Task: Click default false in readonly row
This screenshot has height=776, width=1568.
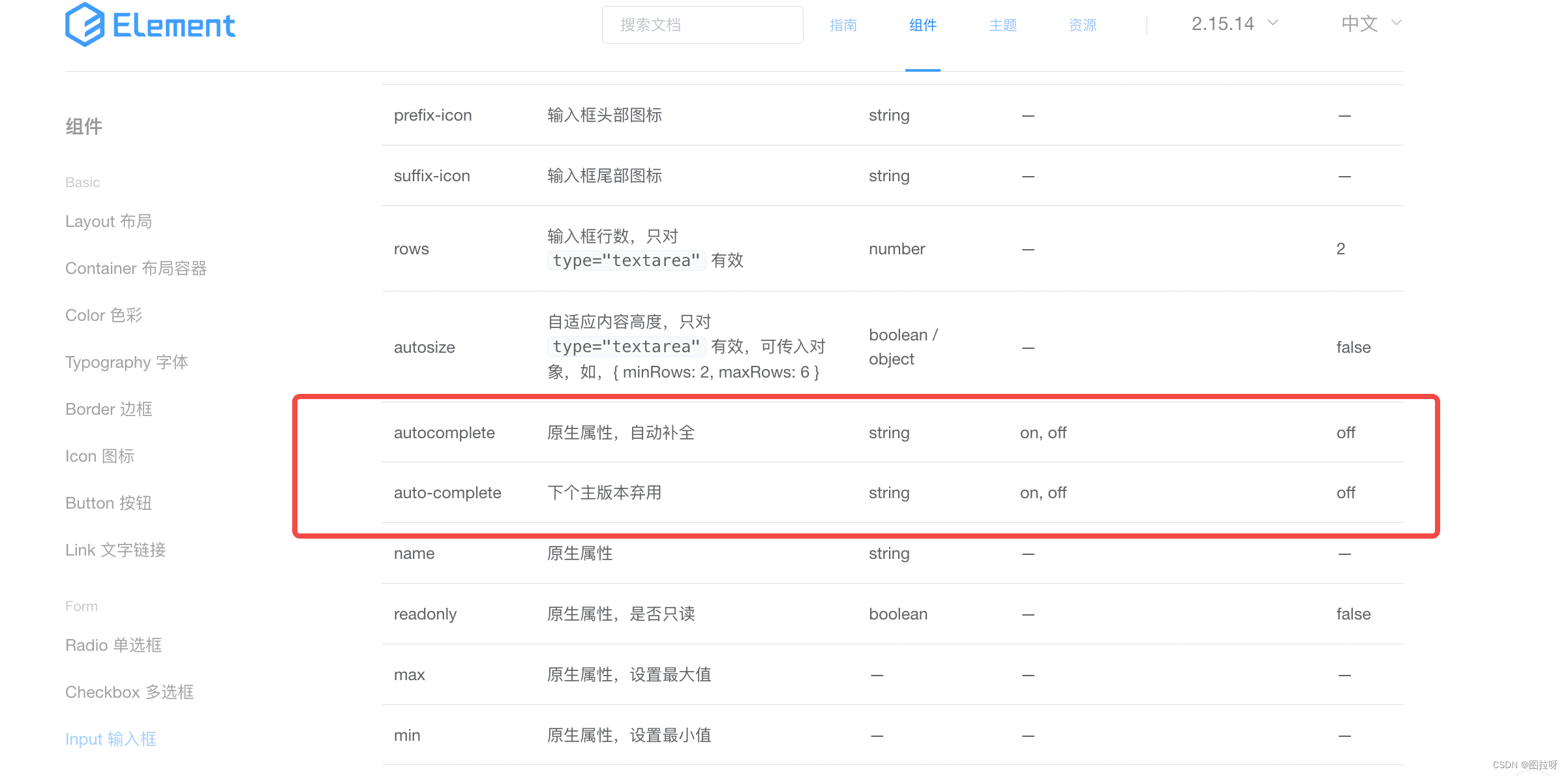Action: coord(1353,614)
